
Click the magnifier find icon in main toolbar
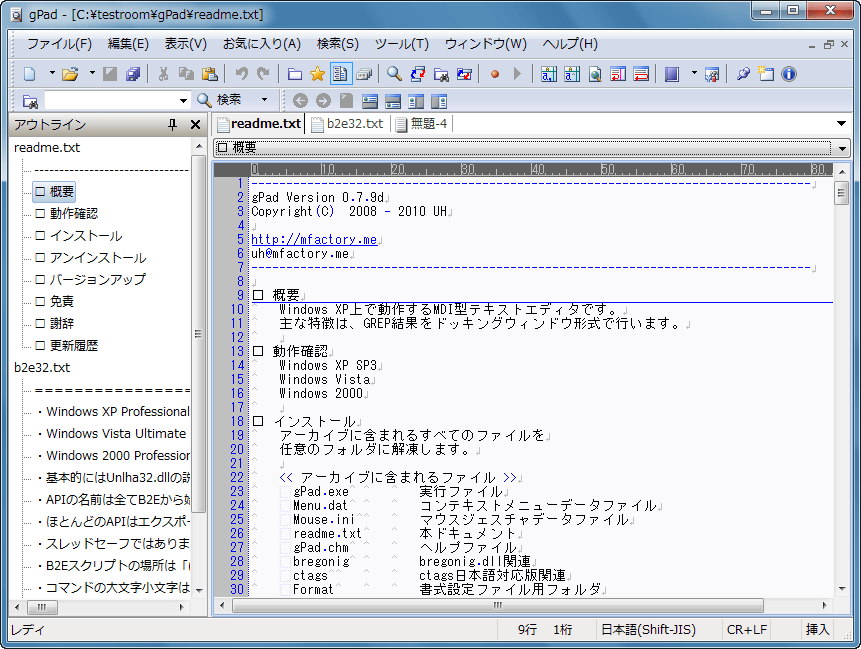[394, 74]
